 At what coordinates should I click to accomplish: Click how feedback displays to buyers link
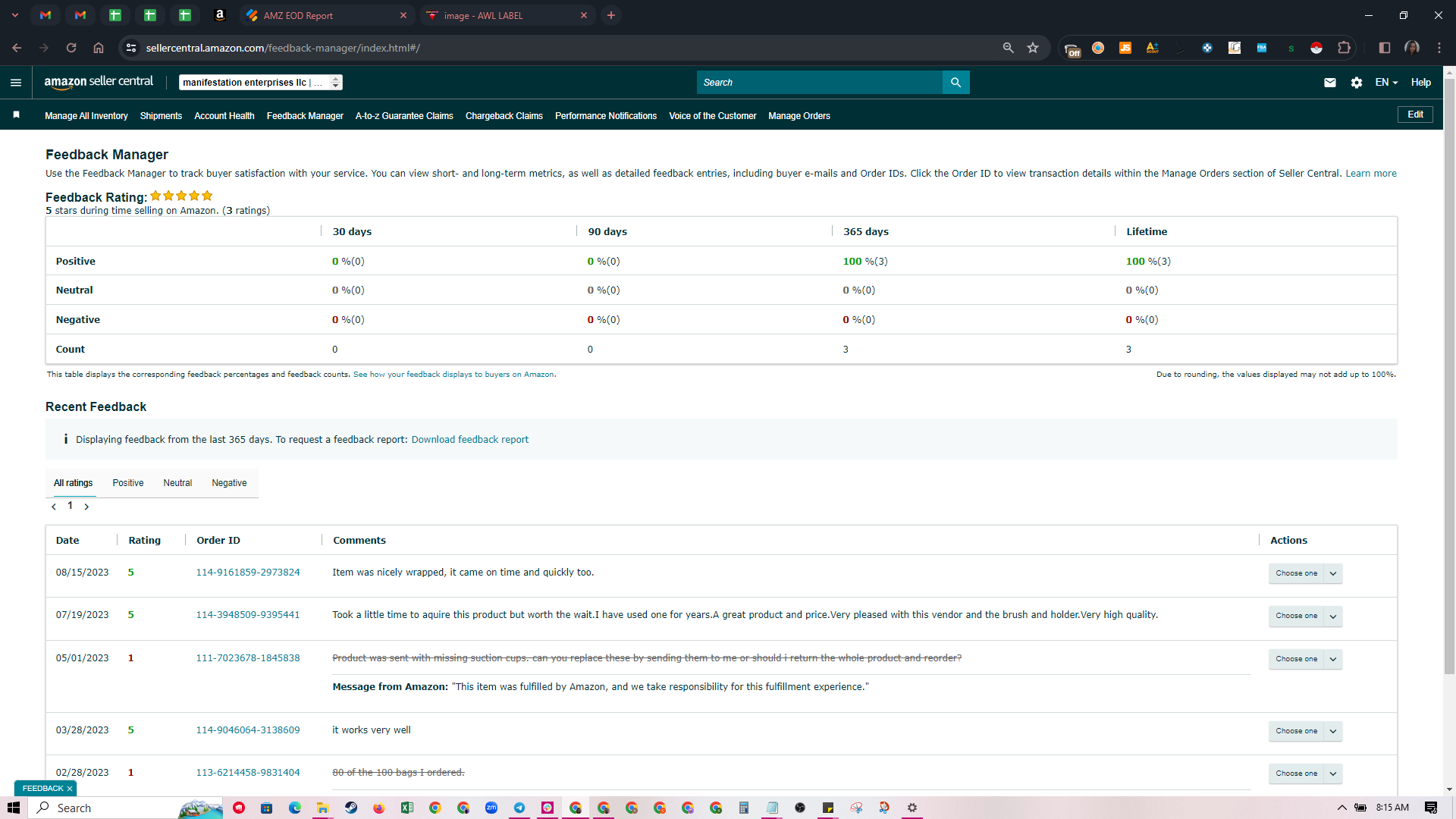point(453,375)
